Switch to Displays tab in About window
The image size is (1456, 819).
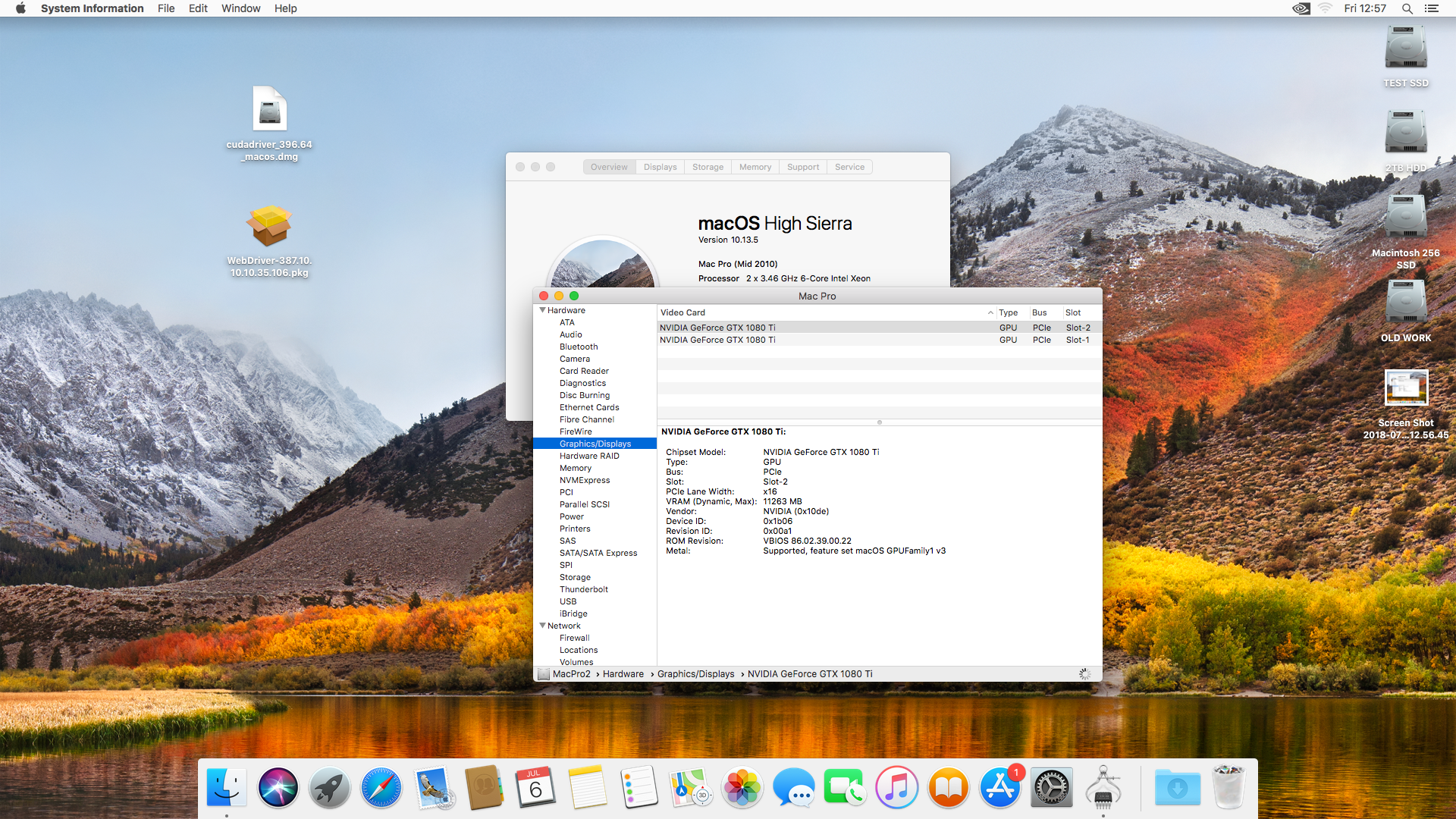pyautogui.click(x=660, y=167)
